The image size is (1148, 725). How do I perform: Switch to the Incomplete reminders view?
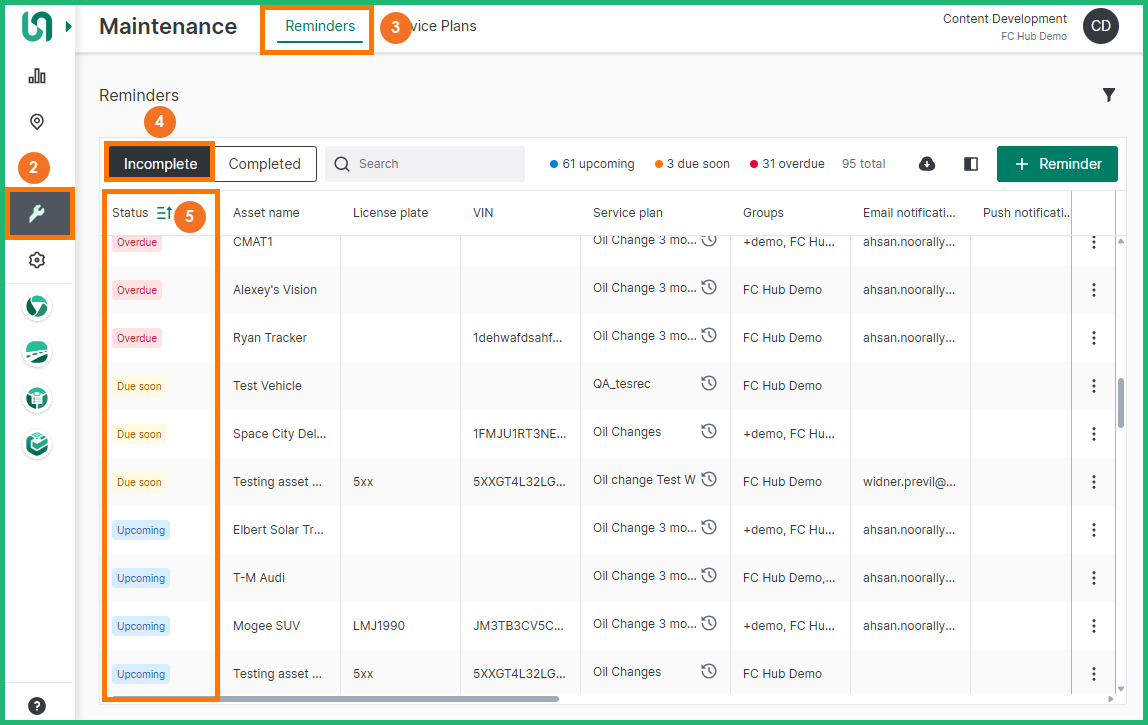pos(160,164)
